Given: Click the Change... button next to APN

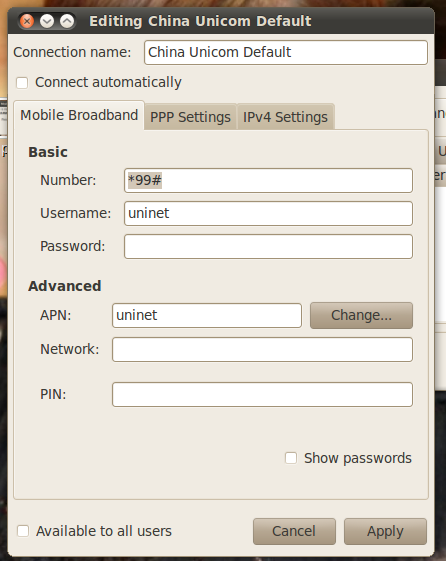Looking at the screenshot, I should (361, 316).
